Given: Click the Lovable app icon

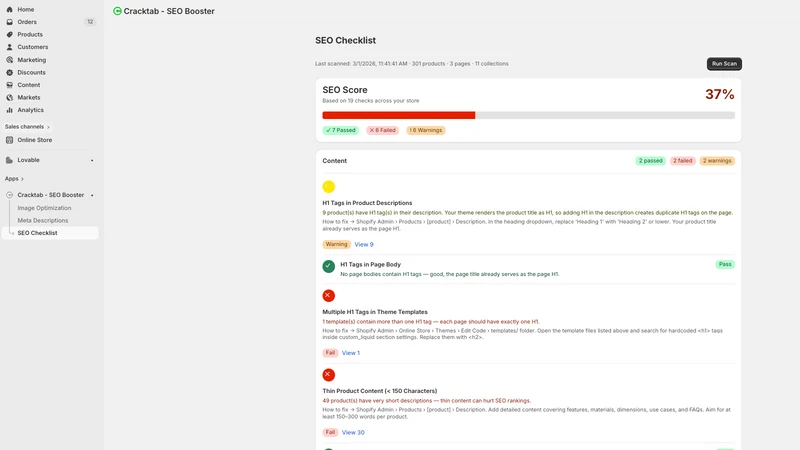Looking at the screenshot, I should click(9, 160).
